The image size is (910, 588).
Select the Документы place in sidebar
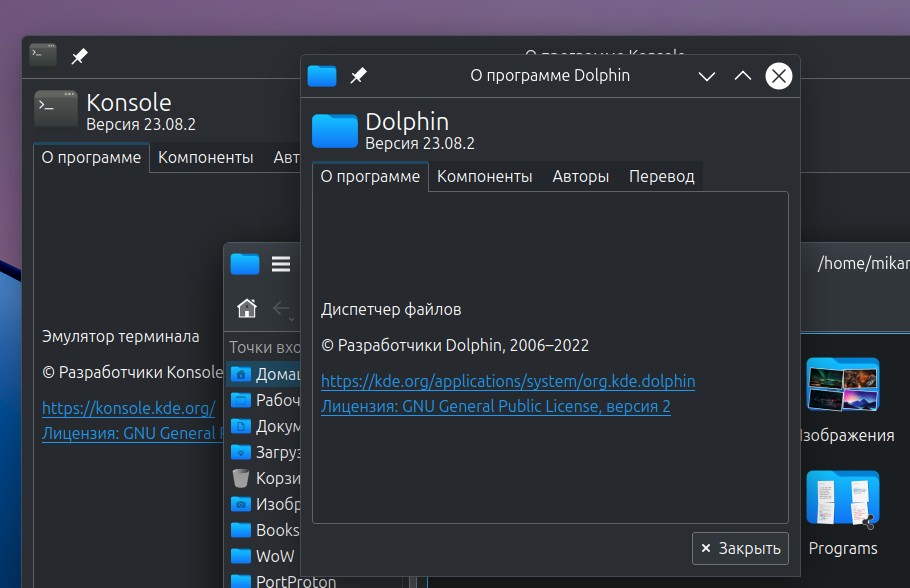(264, 426)
